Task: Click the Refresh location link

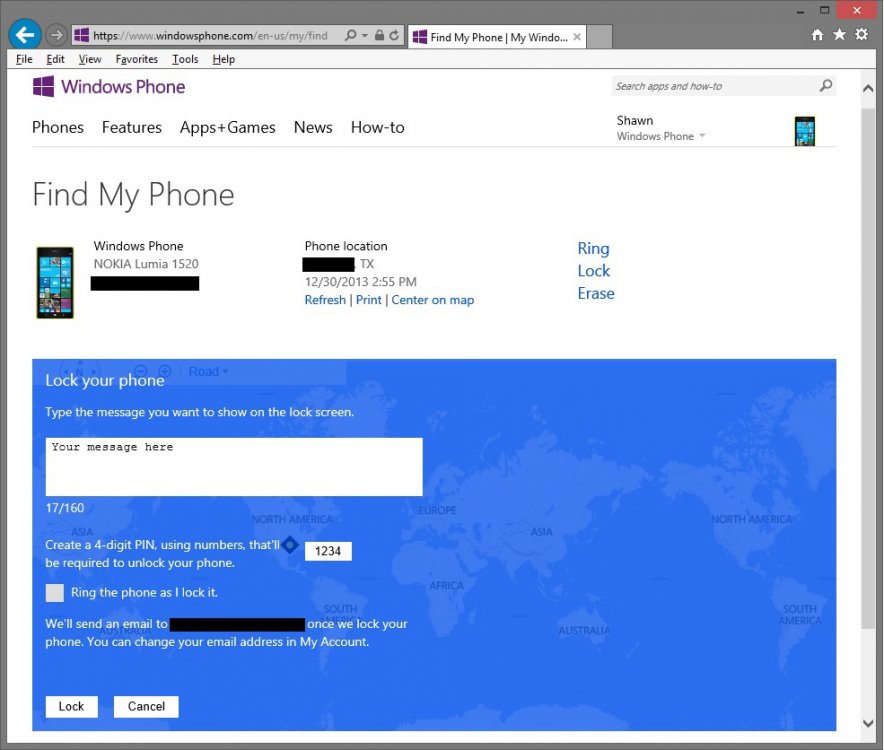Action: click(x=325, y=300)
